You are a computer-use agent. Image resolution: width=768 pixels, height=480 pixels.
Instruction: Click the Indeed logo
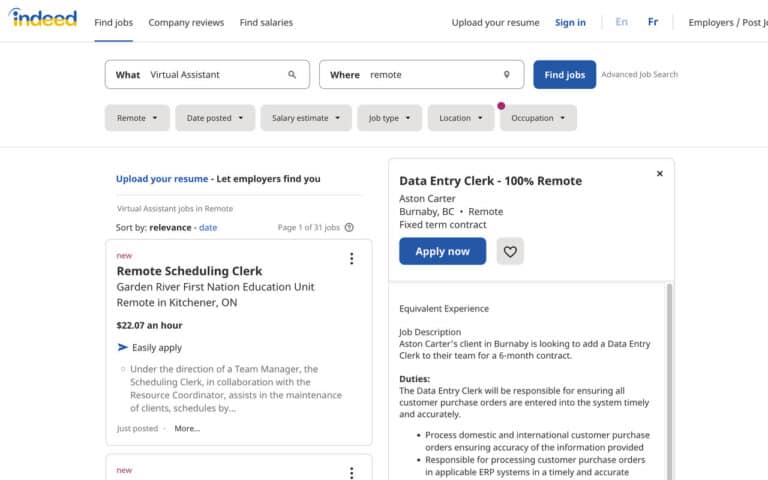43,19
